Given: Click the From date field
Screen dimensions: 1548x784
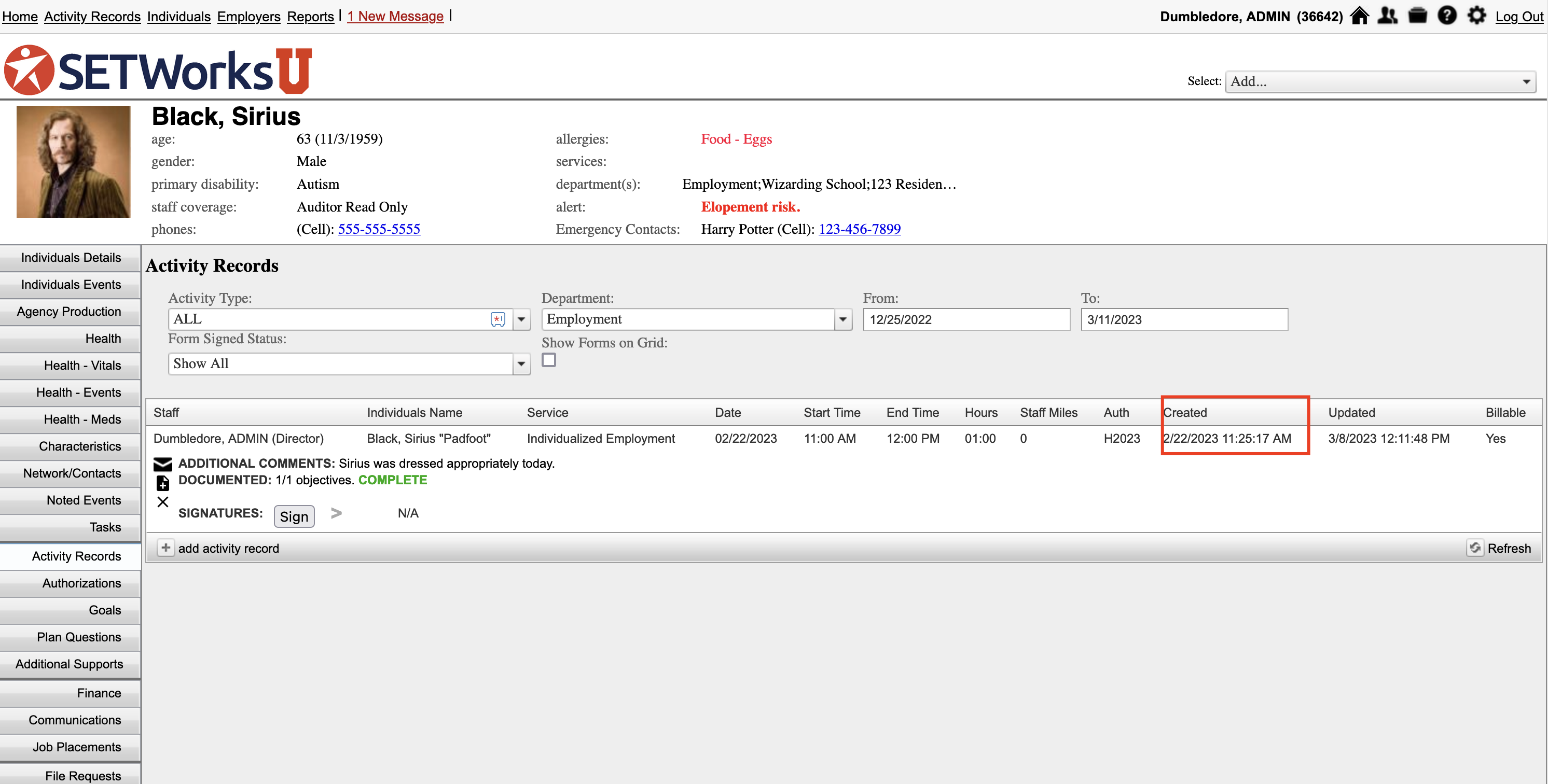Looking at the screenshot, I should point(966,319).
